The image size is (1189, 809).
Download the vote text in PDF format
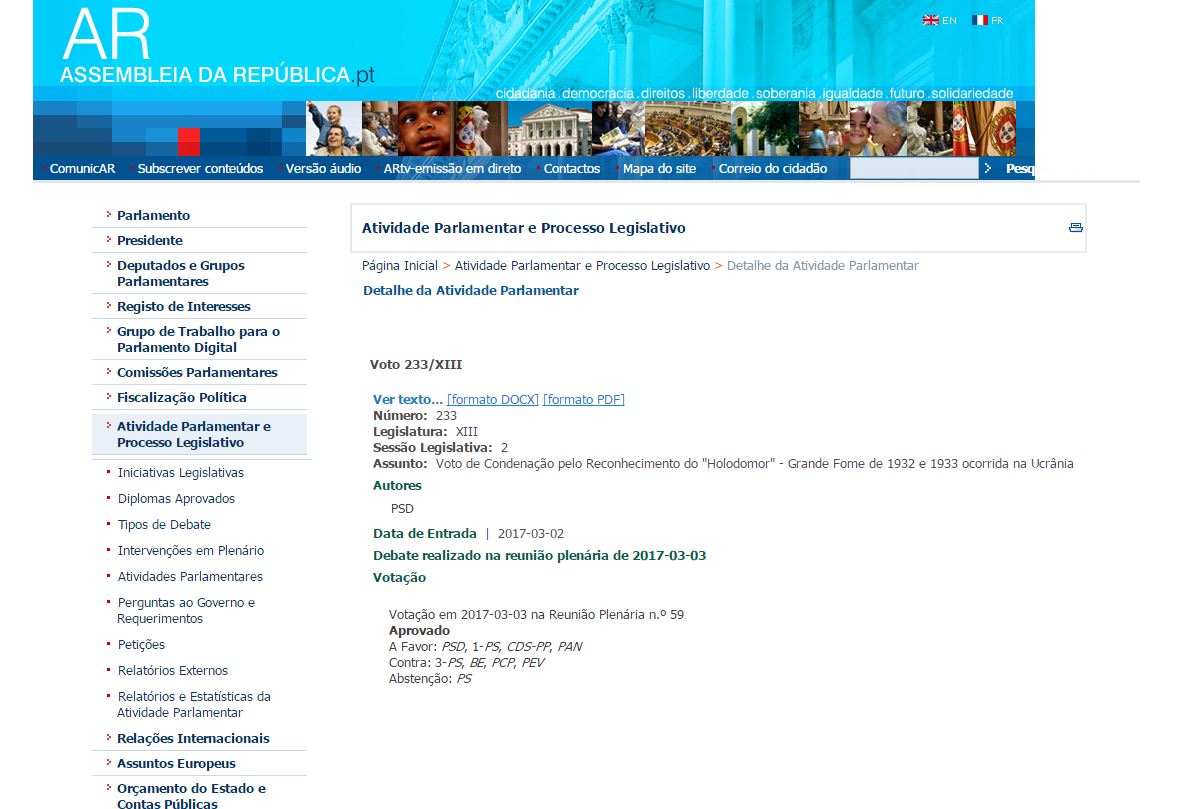click(x=583, y=400)
